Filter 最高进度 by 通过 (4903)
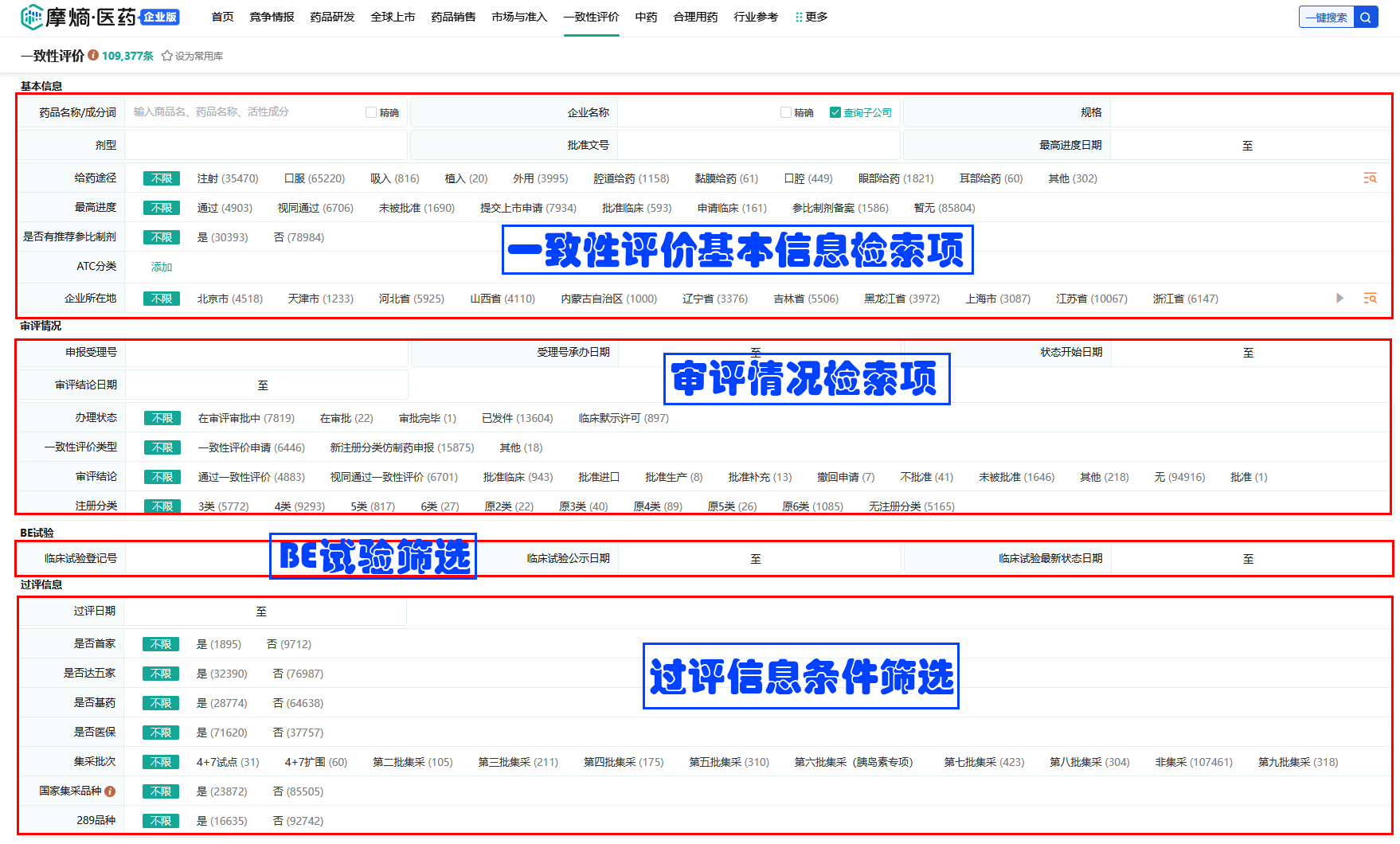 tap(225, 208)
